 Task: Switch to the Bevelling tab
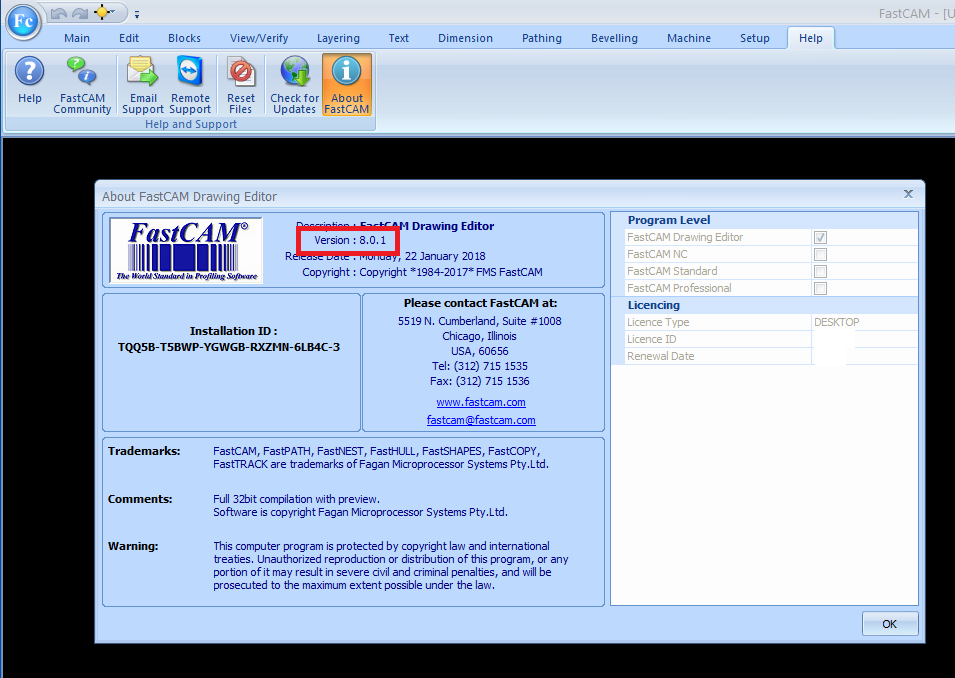614,38
